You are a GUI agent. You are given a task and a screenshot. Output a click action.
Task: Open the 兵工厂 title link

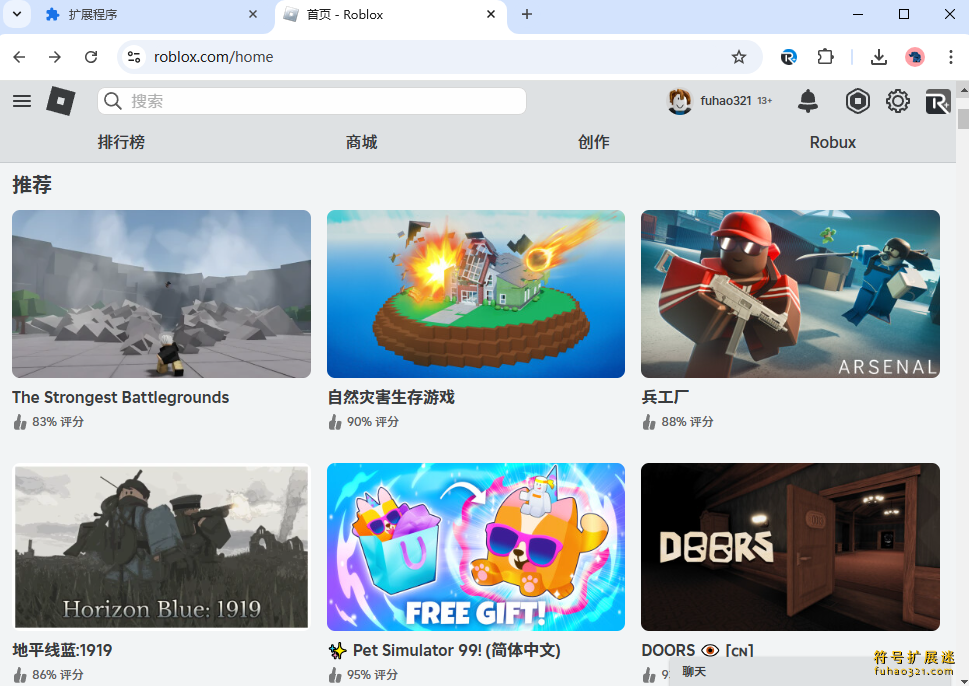coord(665,397)
